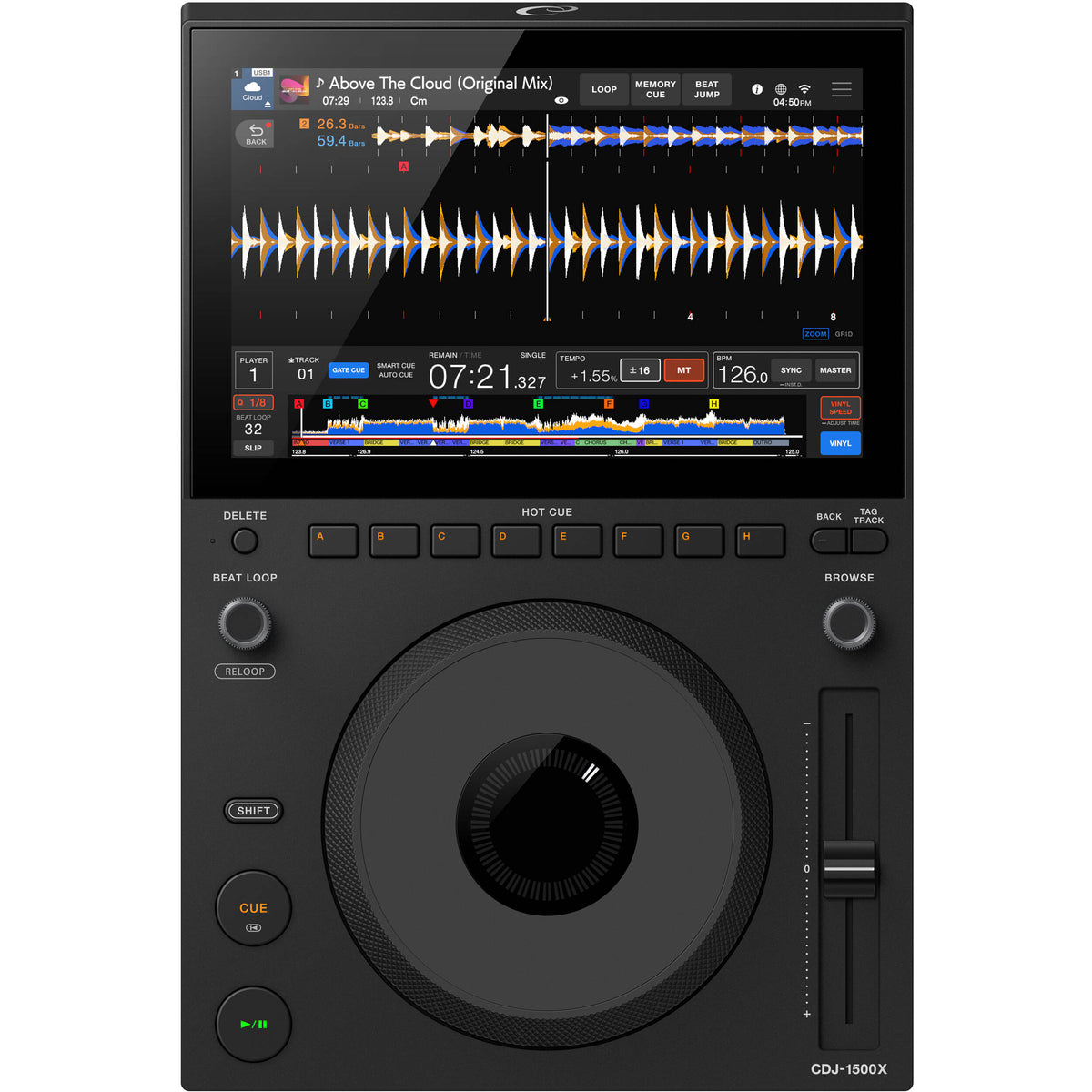
Task: Hold the SHIFT button
Action: [254, 811]
